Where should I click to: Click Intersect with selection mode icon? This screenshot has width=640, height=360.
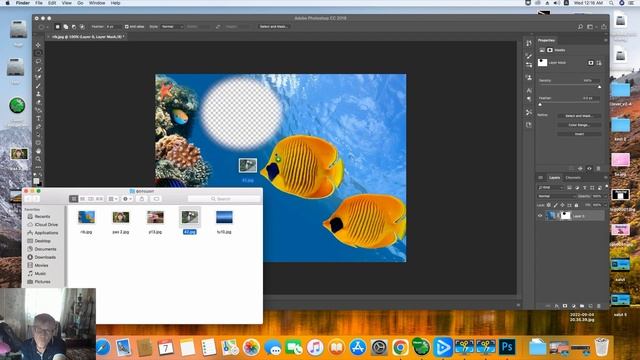pyautogui.click(x=82, y=27)
